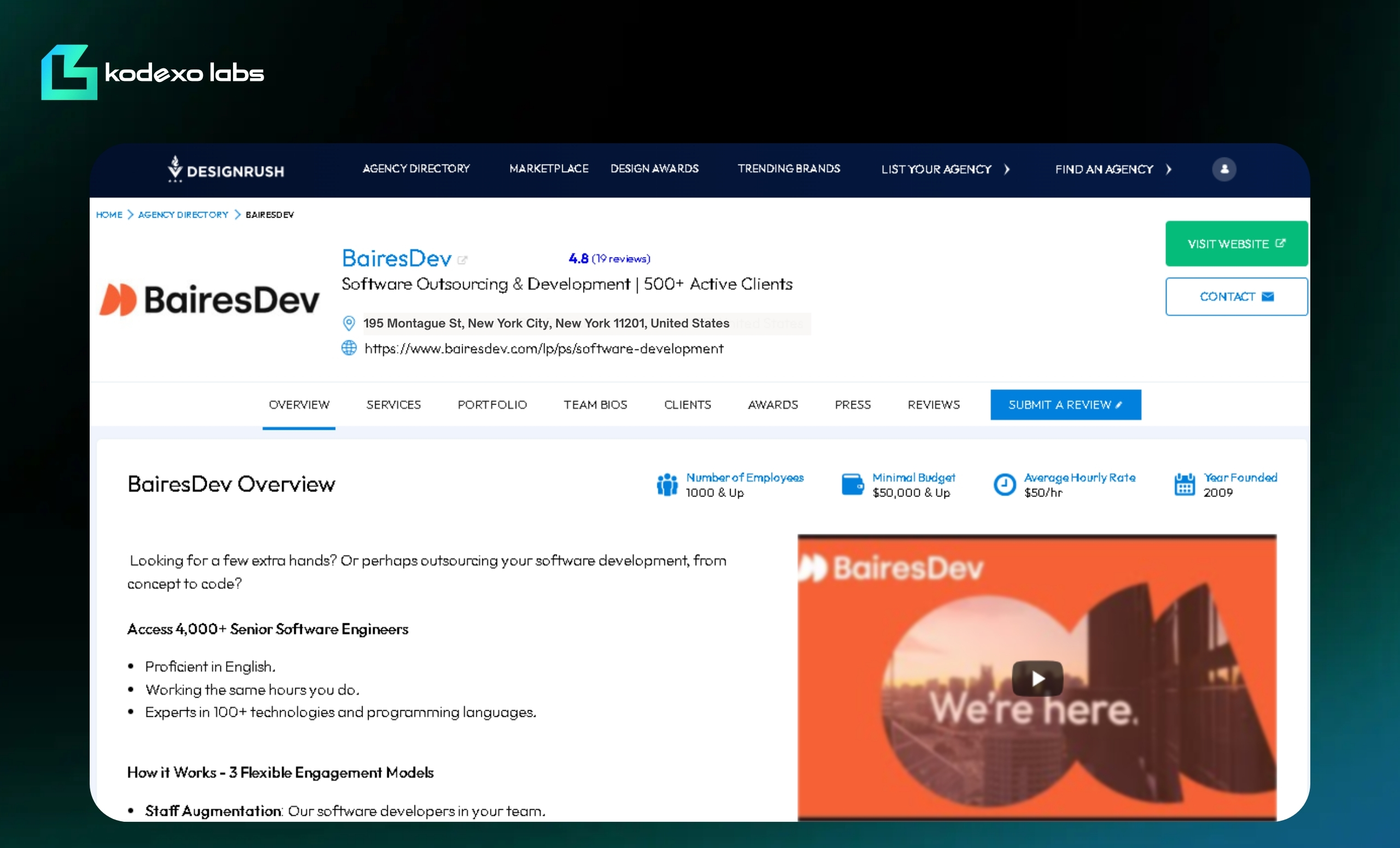Click the globe icon next to website URL
Viewport: 1400px width, 848px height.
(349, 348)
